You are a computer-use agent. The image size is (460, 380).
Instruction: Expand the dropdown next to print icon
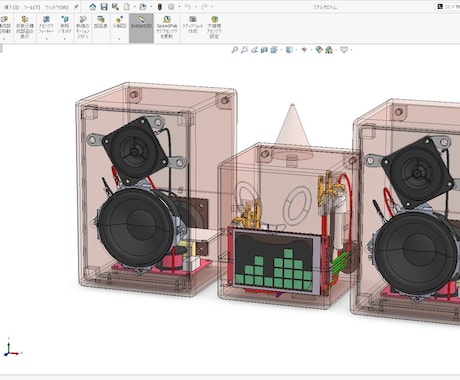pos(151,7)
